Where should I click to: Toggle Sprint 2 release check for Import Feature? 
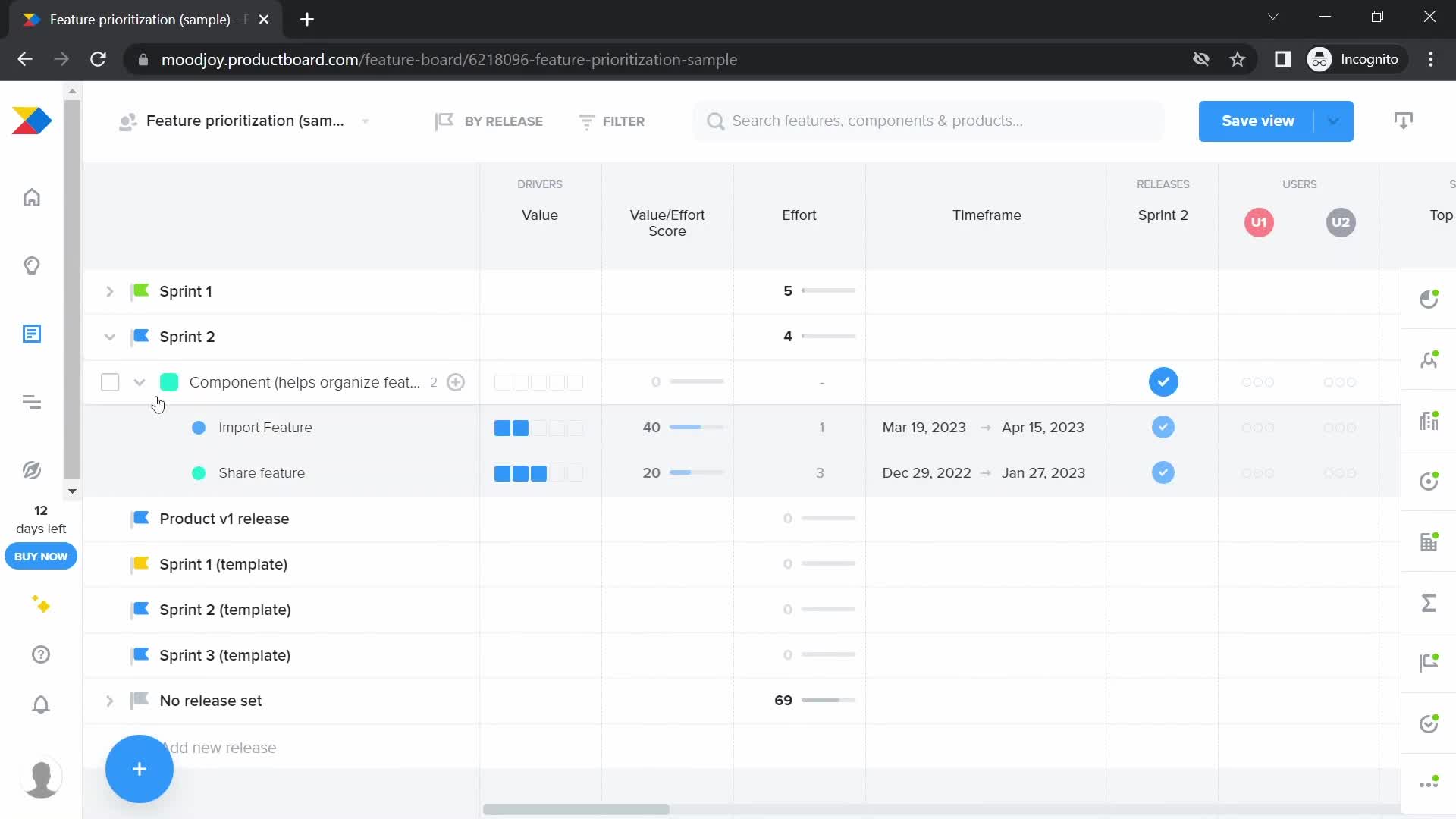click(x=1163, y=427)
